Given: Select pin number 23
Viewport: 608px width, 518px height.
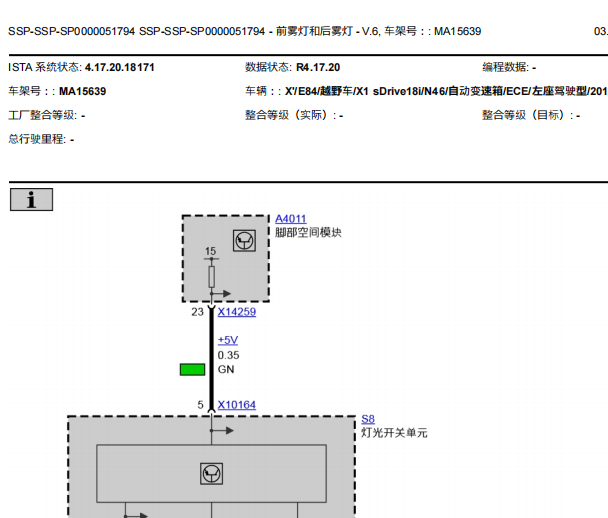Looking at the screenshot, I should tap(197, 312).
